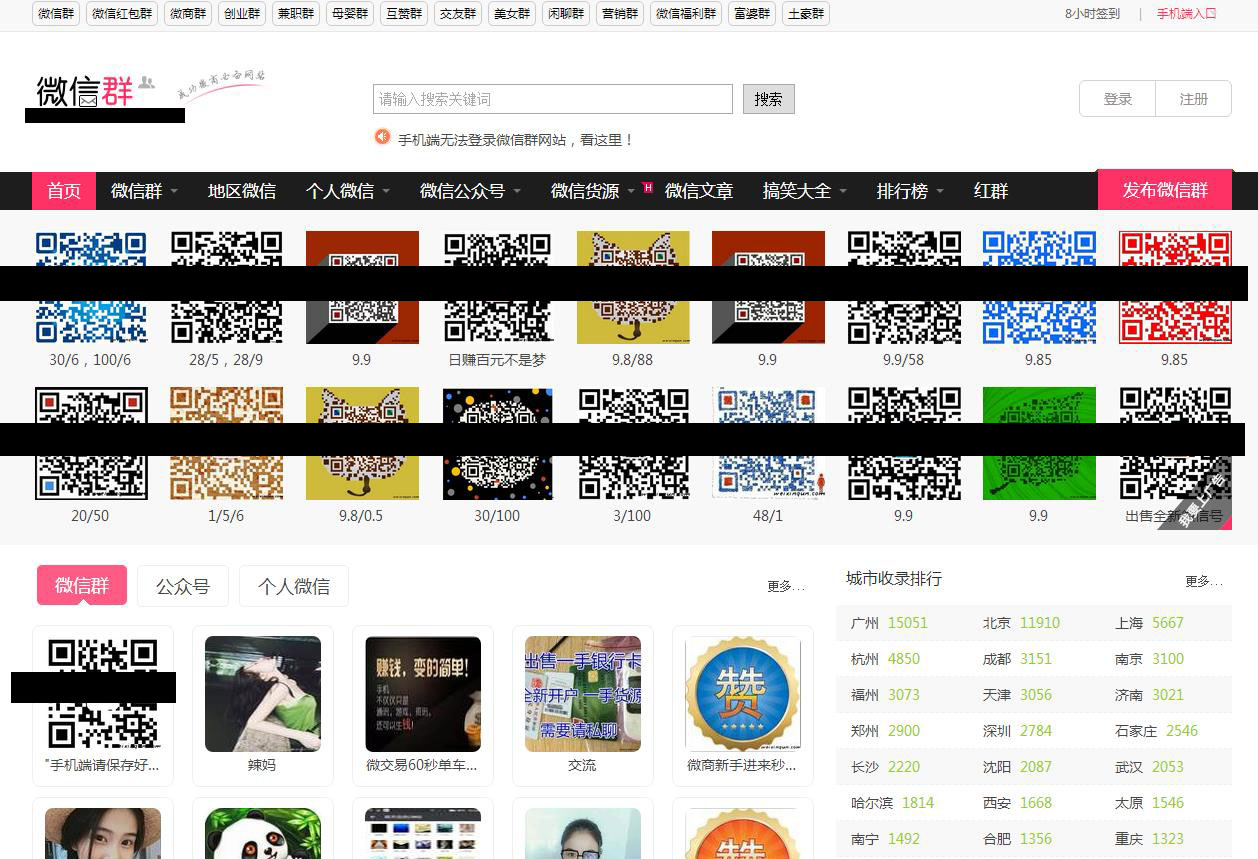
Task: Expand the 排行榜 dropdown
Action: click(x=904, y=191)
